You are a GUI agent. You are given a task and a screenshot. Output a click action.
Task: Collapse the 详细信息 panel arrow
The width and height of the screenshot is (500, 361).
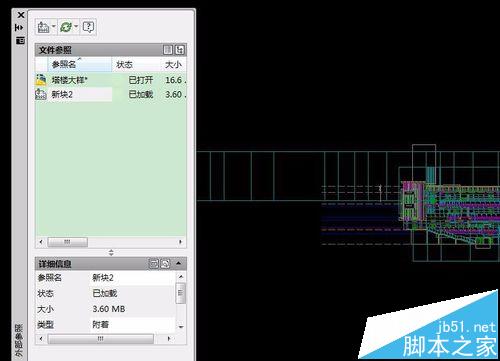click(179, 264)
